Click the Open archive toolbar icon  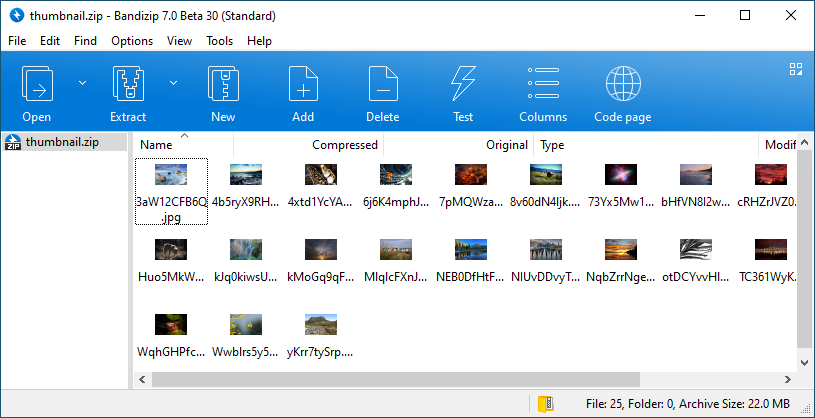click(x=37, y=84)
